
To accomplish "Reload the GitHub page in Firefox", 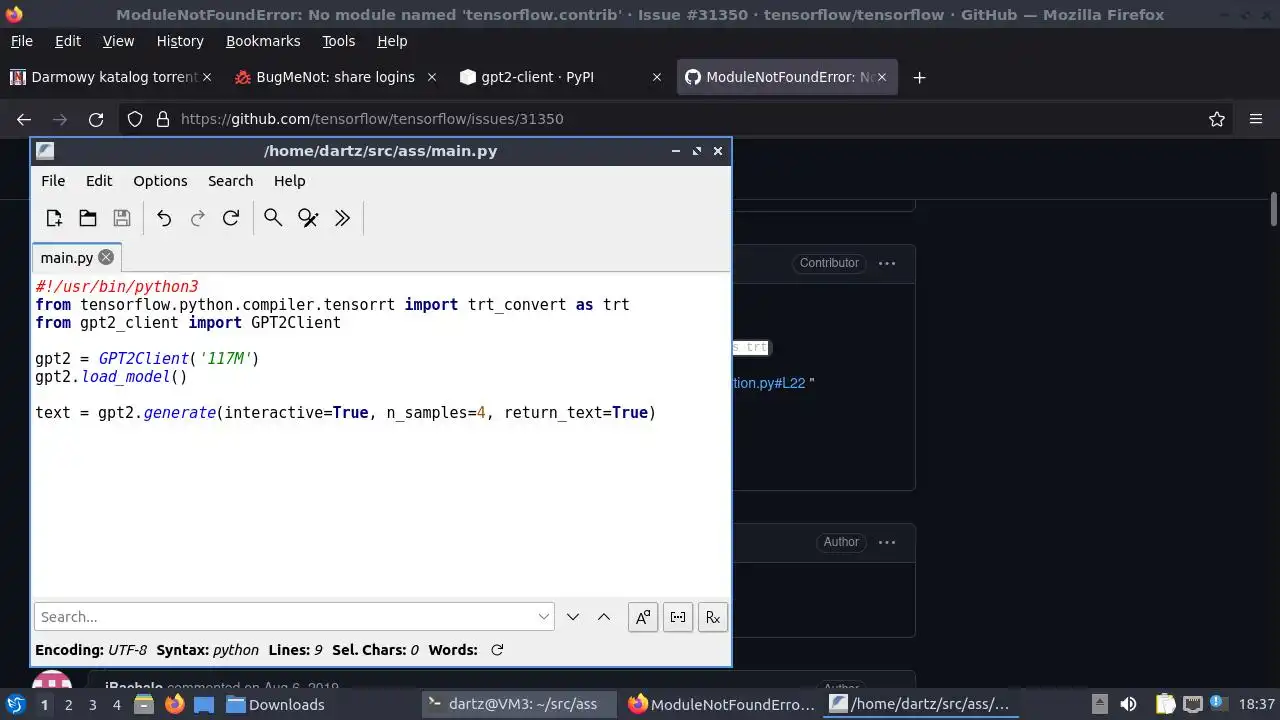I will [96, 119].
